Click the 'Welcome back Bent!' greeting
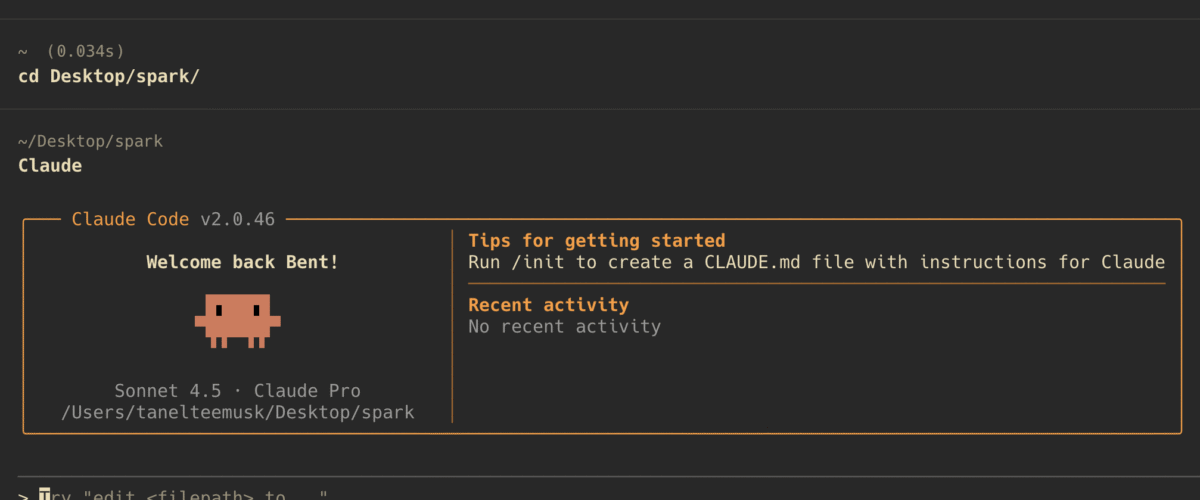Viewport: 1200px width, 500px height. [x=242, y=262]
